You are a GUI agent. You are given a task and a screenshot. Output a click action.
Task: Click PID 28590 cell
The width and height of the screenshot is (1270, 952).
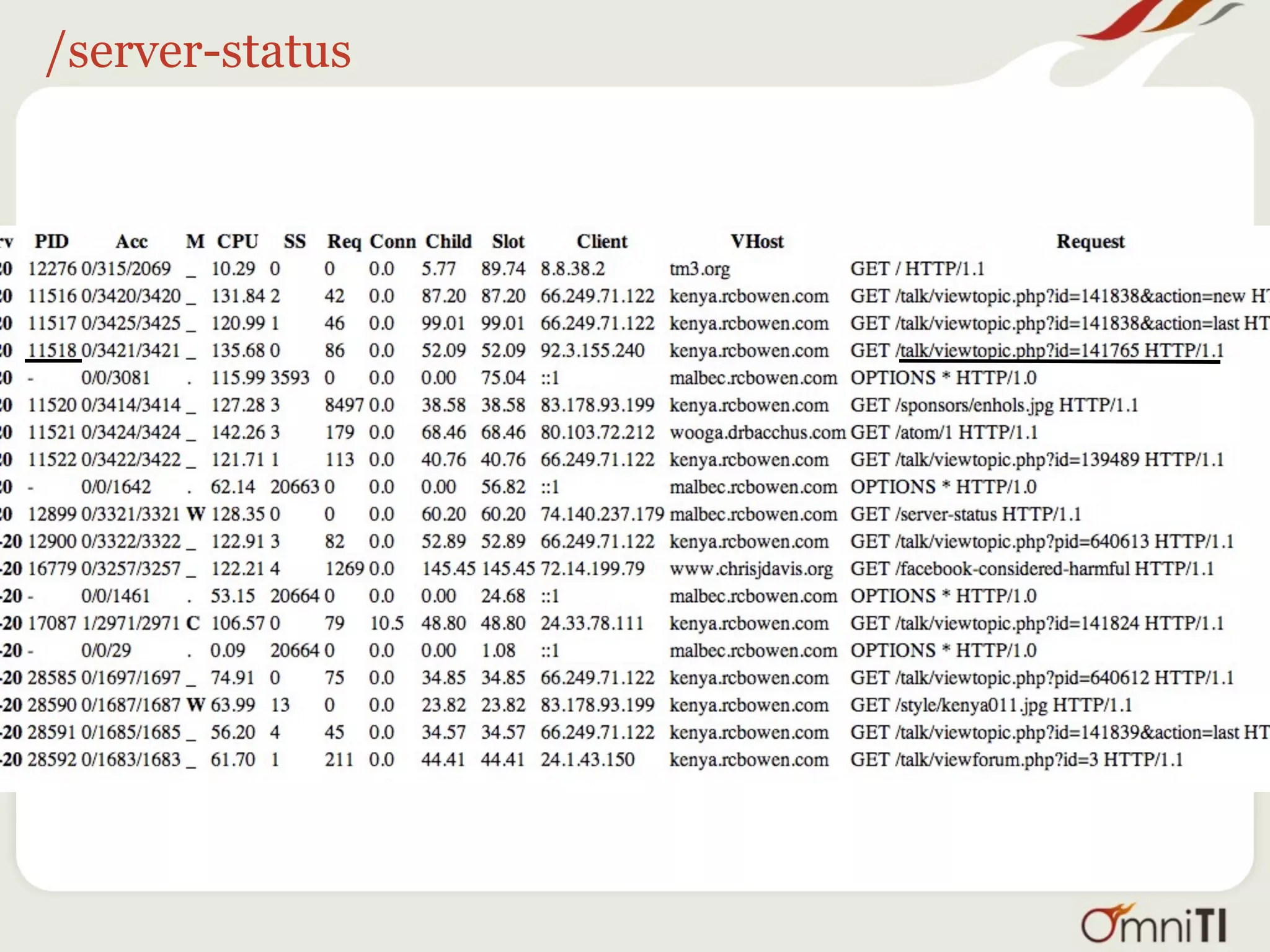52,705
